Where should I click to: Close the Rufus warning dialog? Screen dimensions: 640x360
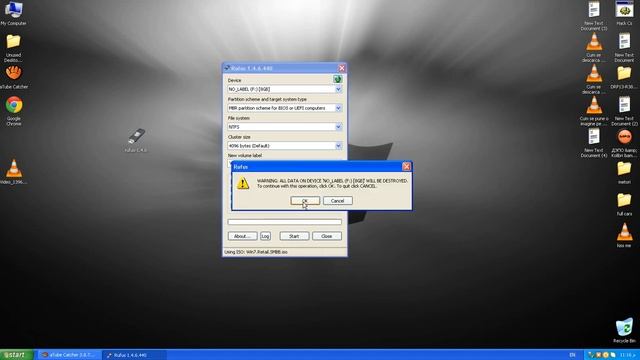point(406,167)
